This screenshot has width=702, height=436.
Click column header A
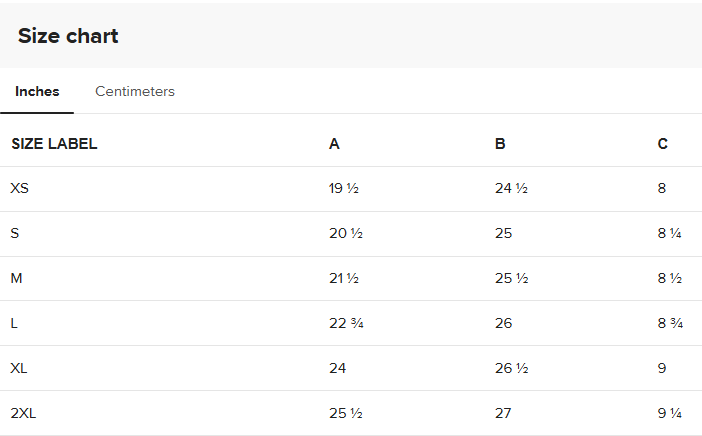point(334,144)
